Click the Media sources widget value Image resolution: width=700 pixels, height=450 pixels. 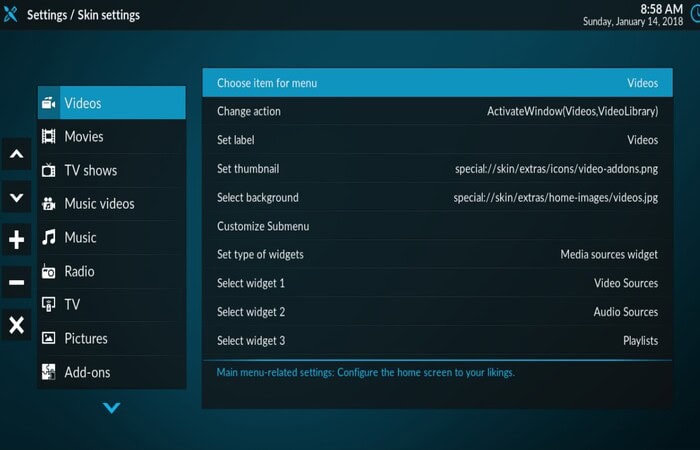(x=609, y=254)
